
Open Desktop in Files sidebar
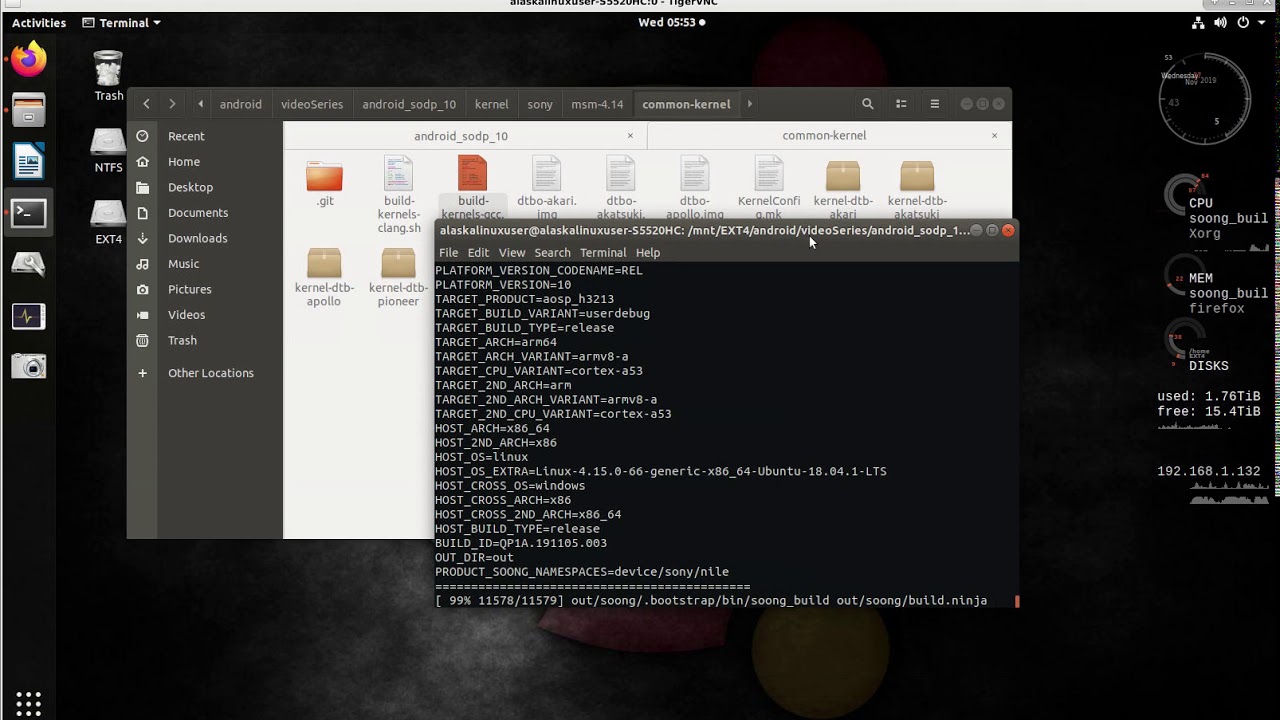(x=190, y=187)
